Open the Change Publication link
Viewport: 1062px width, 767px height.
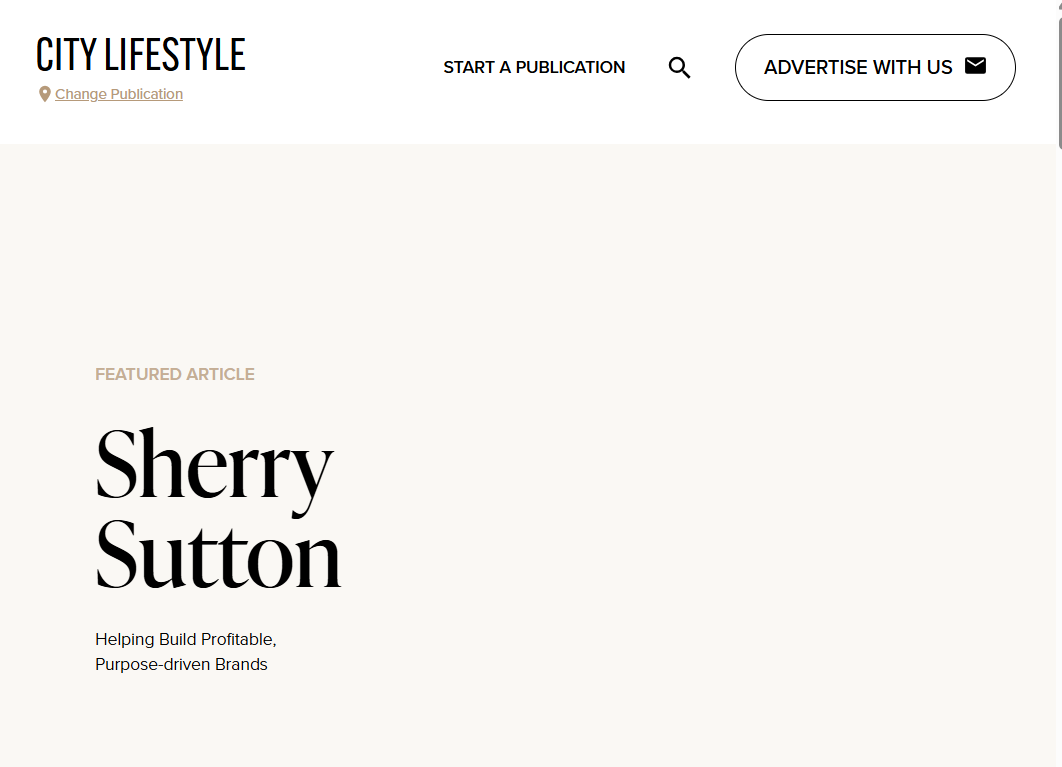[119, 94]
